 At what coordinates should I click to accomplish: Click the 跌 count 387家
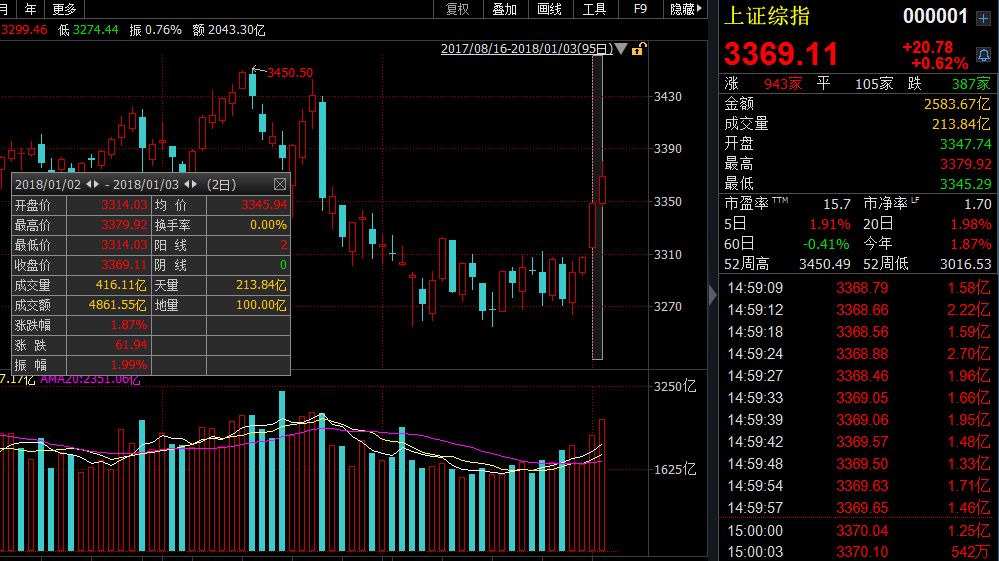(x=971, y=83)
